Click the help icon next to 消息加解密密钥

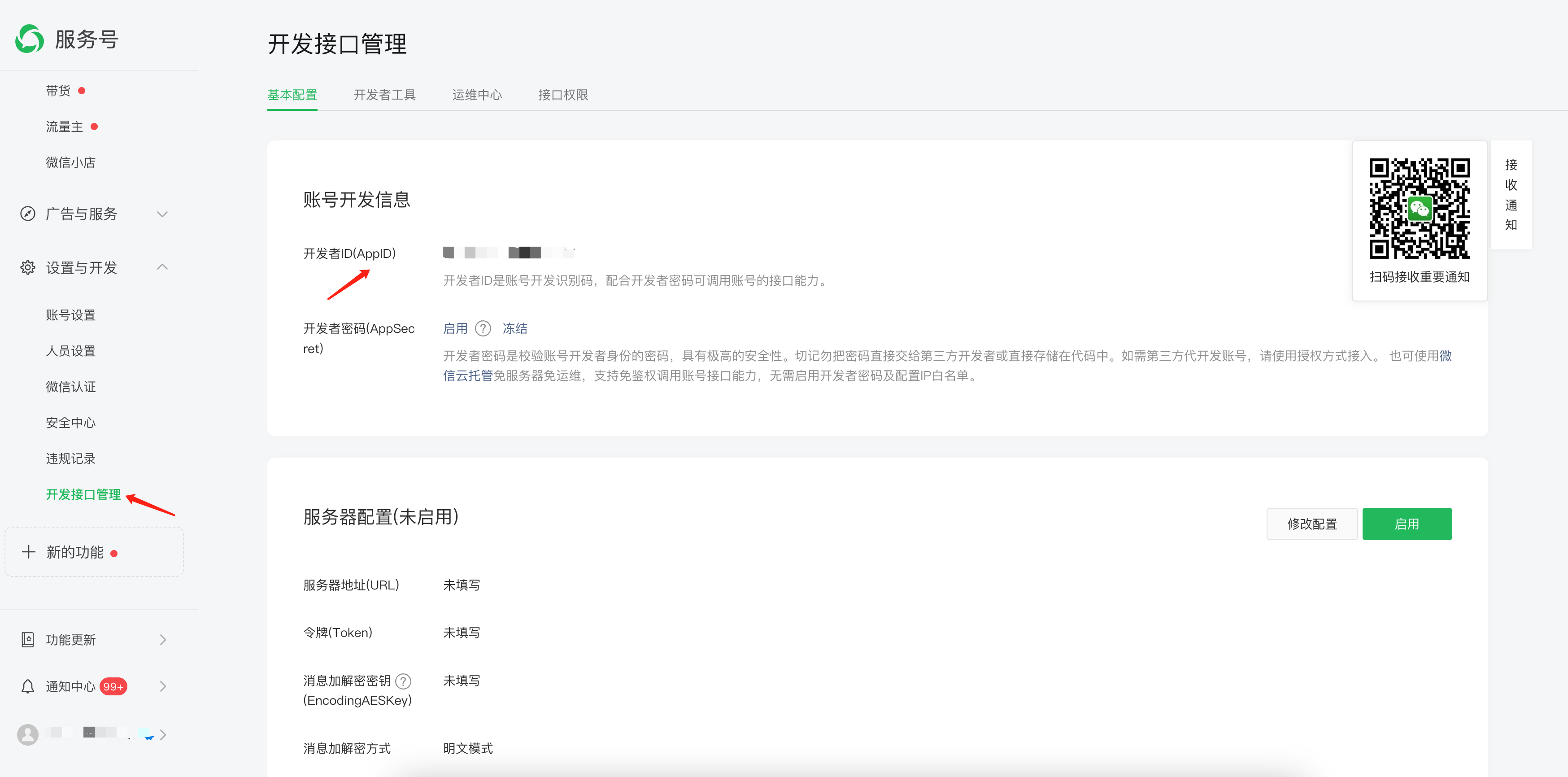pyautogui.click(x=403, y=681)
